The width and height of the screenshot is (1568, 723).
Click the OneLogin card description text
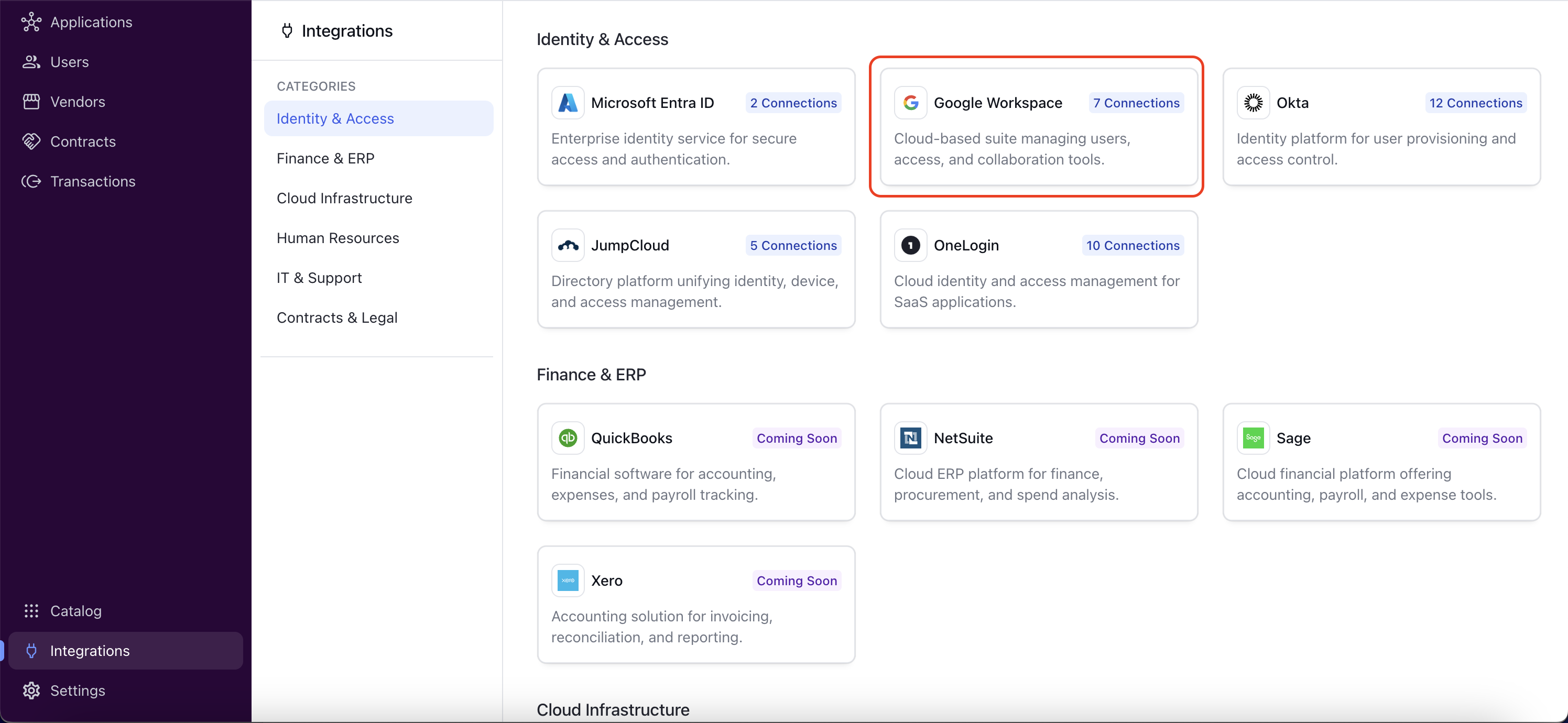coord(1037,291)
